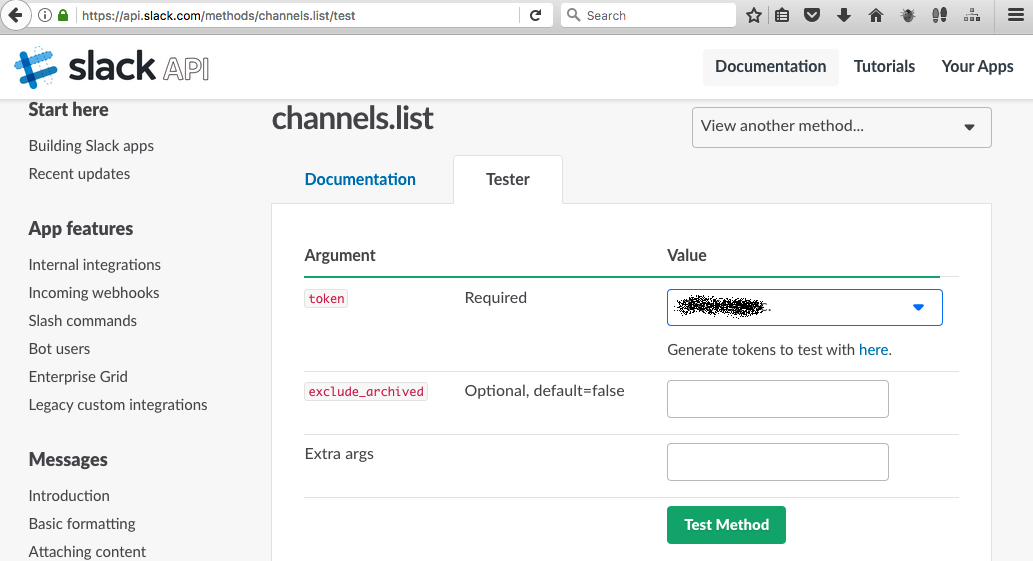Image resolution: width=1033 pixels, height=561 pixels.
Task: Click the bug extension icon in toolbar
Action: (x=908, y=15)
